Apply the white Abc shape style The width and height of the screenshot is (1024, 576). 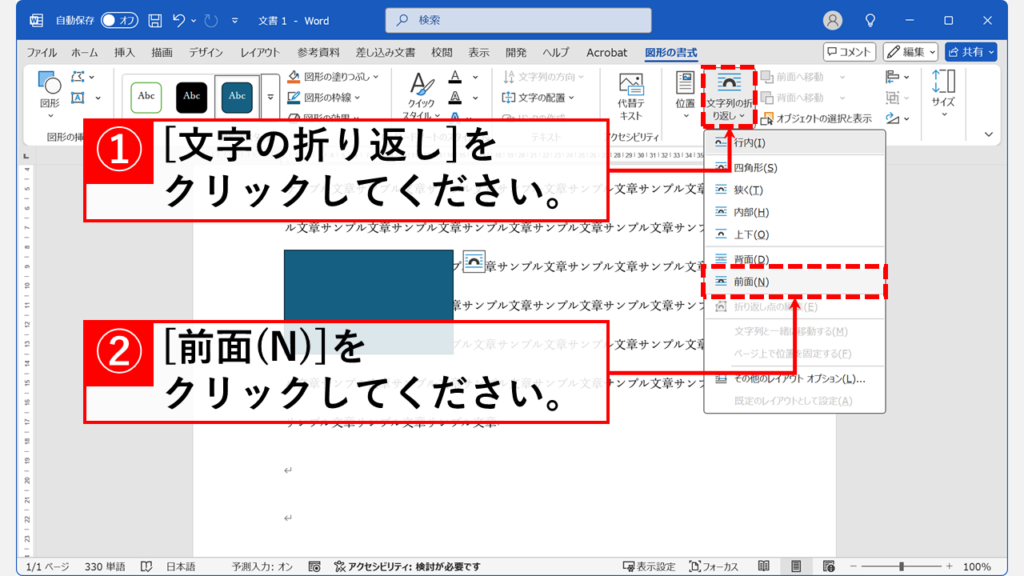click(x=146, y=97)
